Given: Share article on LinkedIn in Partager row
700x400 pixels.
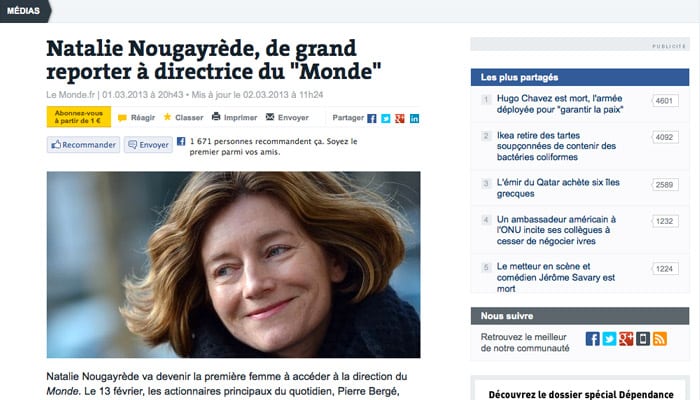Looking at the screenshot, I should [x=414, y=118].
